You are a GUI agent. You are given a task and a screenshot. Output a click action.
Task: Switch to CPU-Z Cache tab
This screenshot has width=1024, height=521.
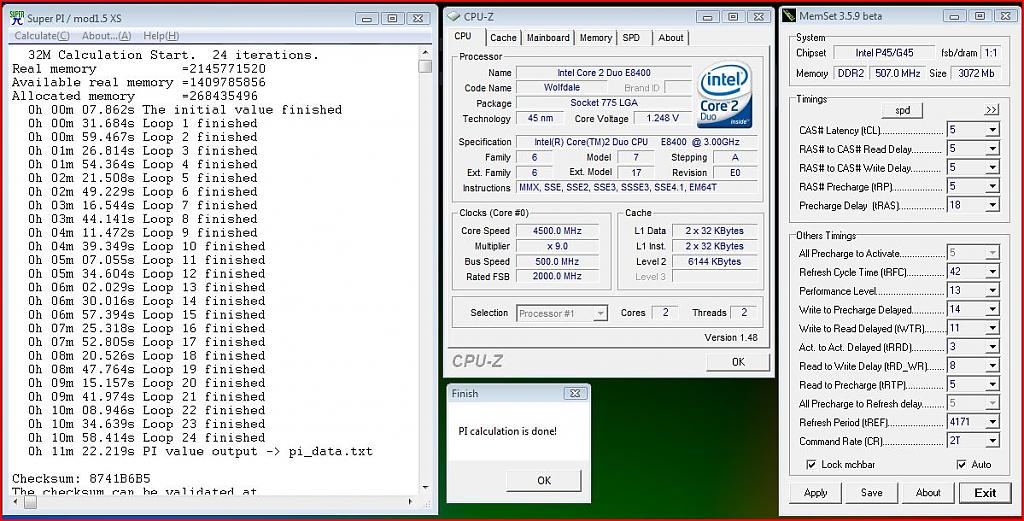(503, 38)
